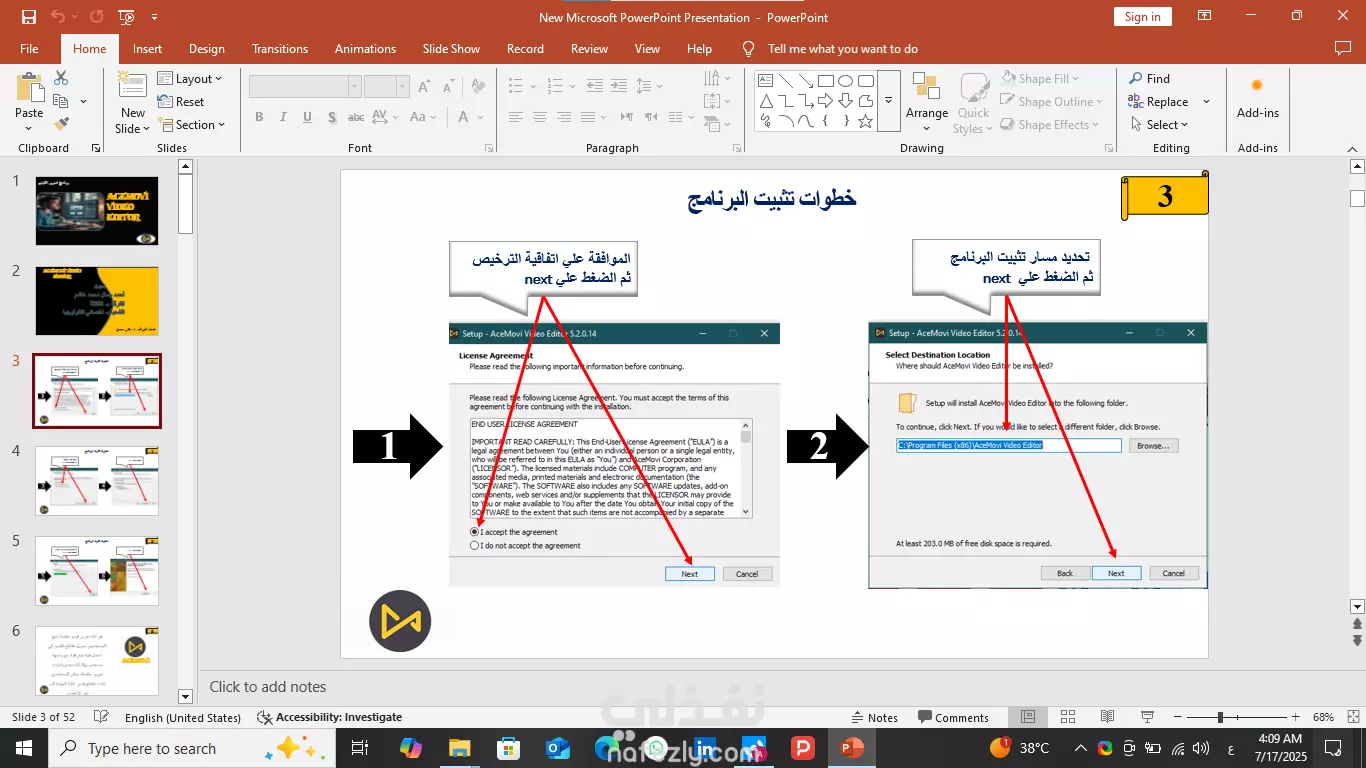Viewport: 1366px width, 768px height.
Task: Switch to the Design tab
Action: click(207, 49)
